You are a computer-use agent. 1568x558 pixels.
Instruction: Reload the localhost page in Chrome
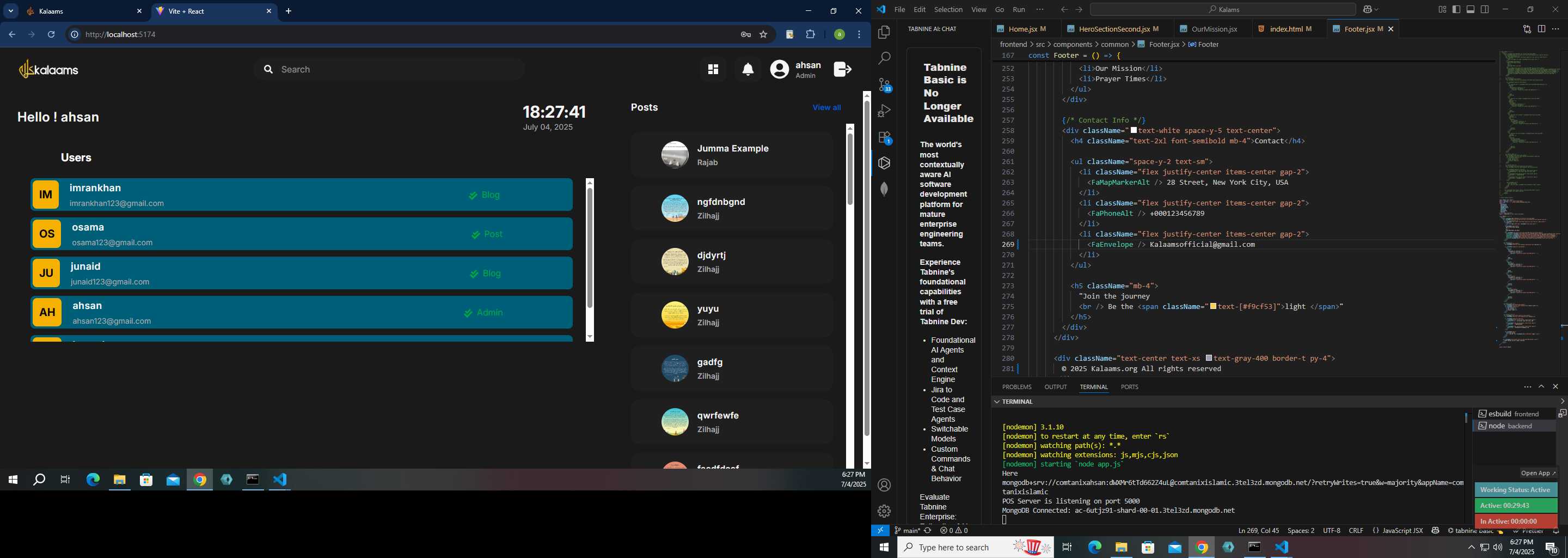[51, 35]
